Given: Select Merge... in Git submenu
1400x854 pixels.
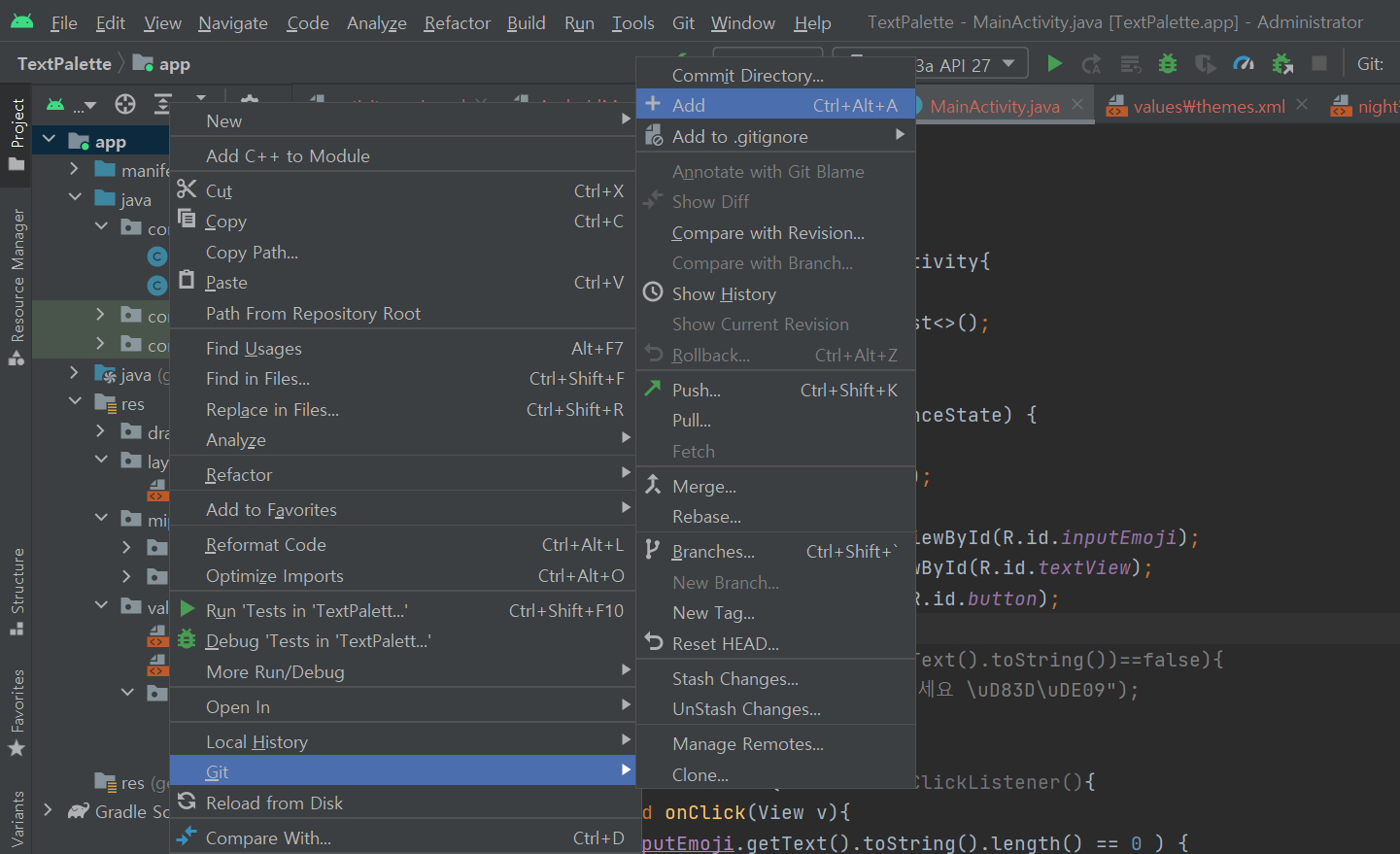Looking at the screenshot, I should coord(775,486).
